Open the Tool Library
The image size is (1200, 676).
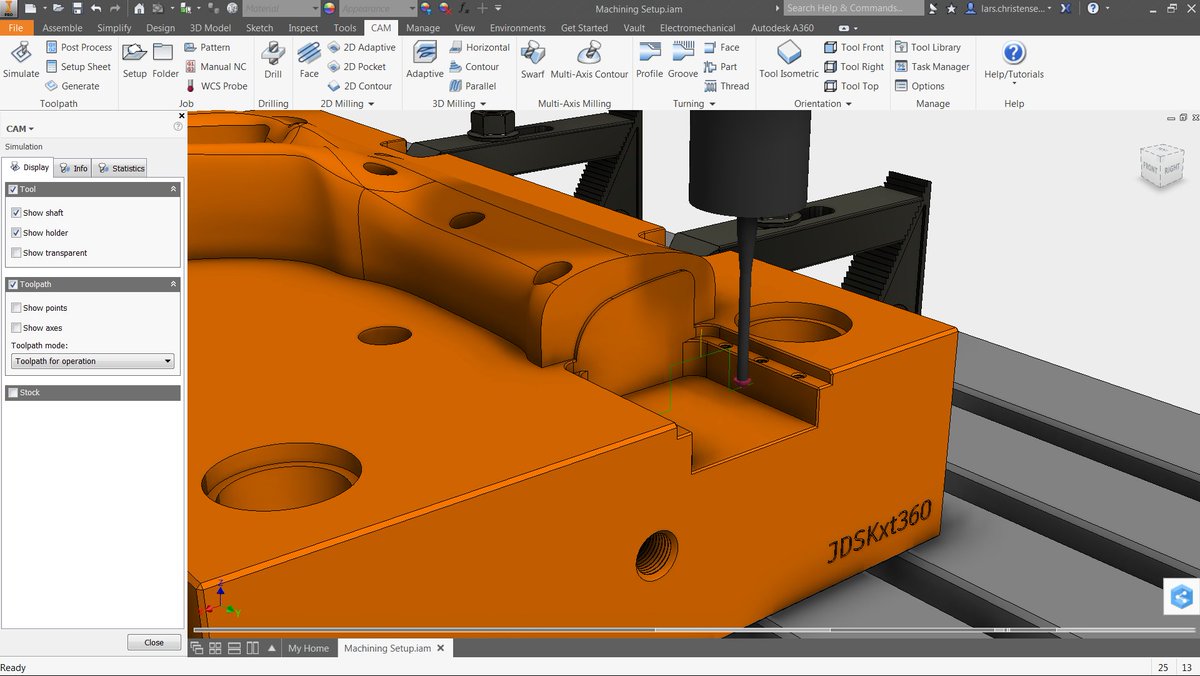click(x=927, y=47)
